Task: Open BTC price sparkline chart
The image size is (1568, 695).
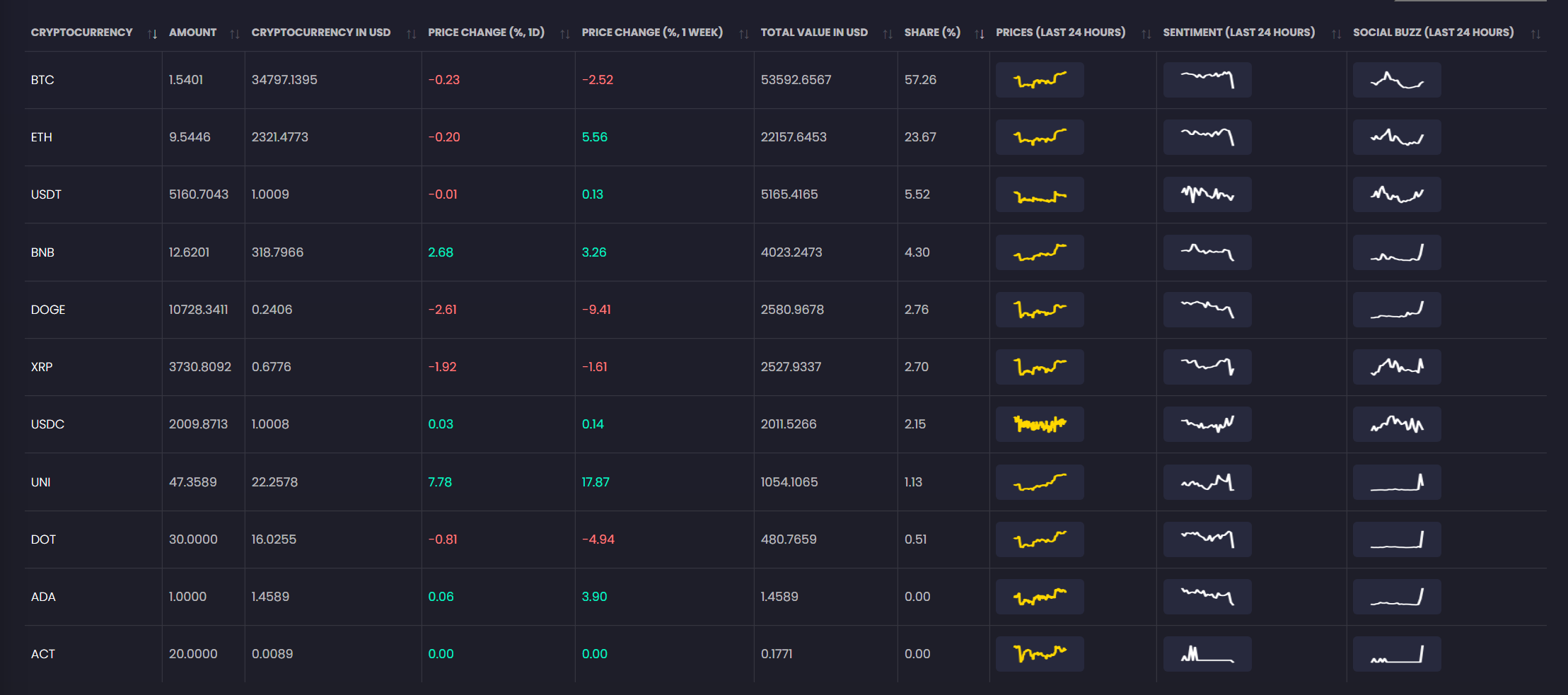Action: (1040, 80)
